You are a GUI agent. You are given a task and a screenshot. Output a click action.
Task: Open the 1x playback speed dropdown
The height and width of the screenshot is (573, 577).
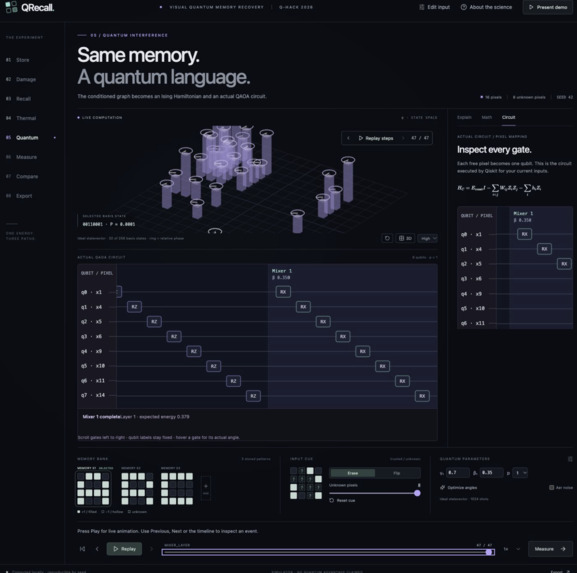point(511,549)
